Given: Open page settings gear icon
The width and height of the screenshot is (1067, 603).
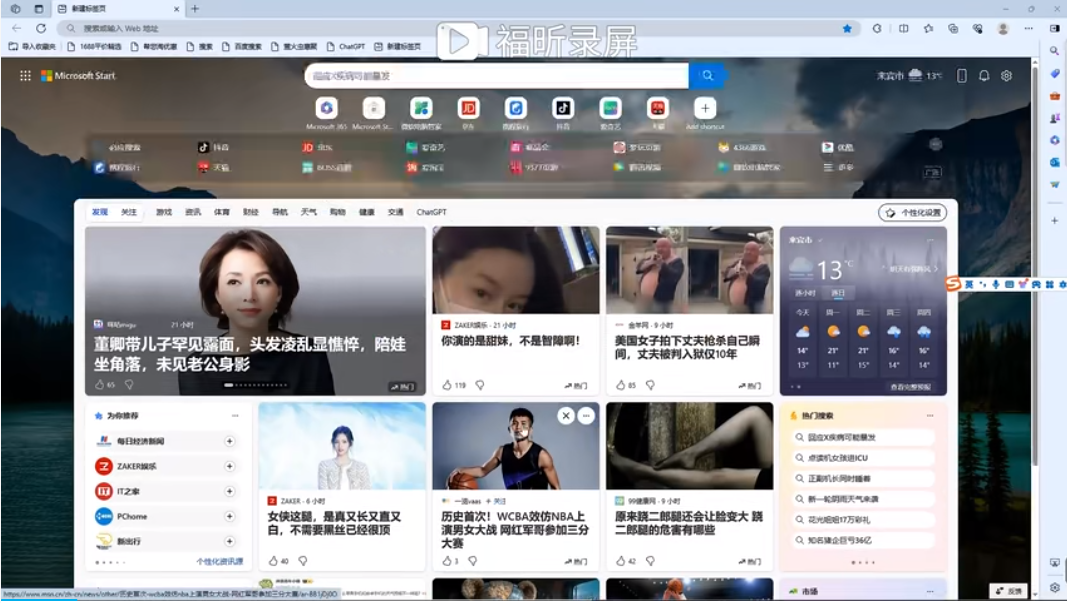Looking at the screenshot, I should [x=1006, y=76].
